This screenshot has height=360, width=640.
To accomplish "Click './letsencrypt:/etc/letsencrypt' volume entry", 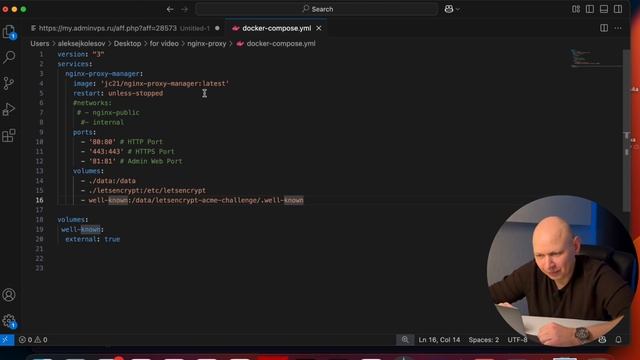I will tap(147, 191).
